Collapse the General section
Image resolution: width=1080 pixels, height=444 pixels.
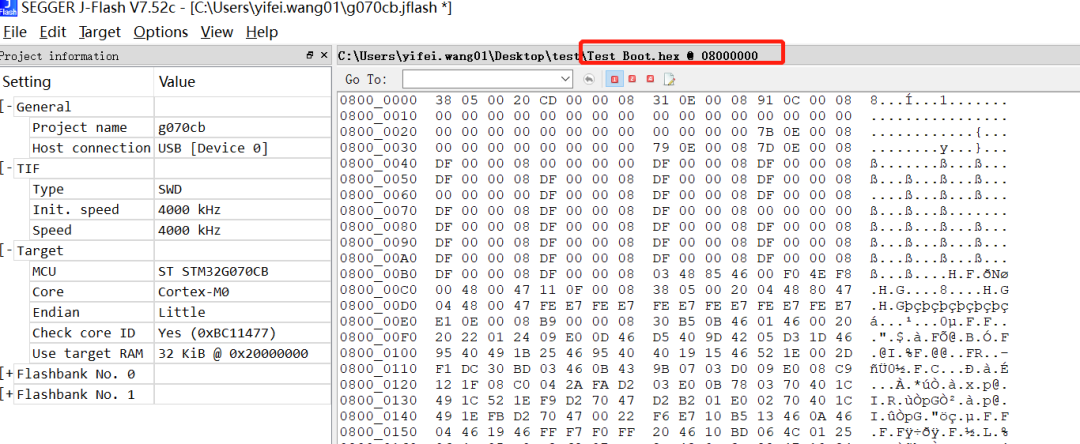point(7,107)
